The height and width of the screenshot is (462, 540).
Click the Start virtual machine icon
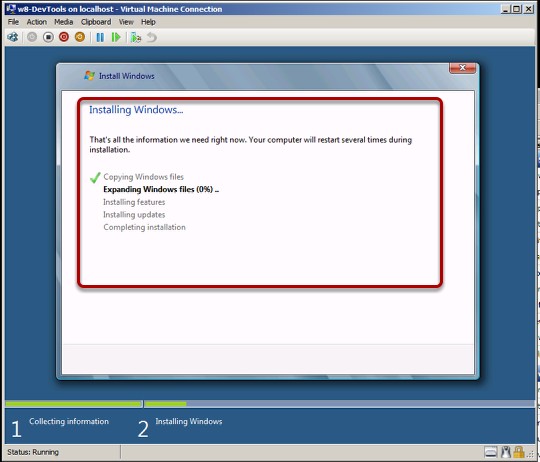[x=32, y=37]
